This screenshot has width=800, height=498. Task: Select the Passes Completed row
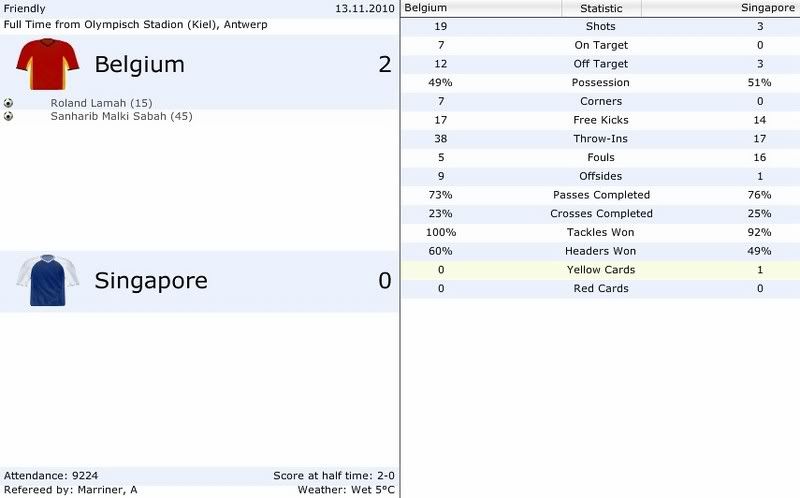tap(601, 195)
